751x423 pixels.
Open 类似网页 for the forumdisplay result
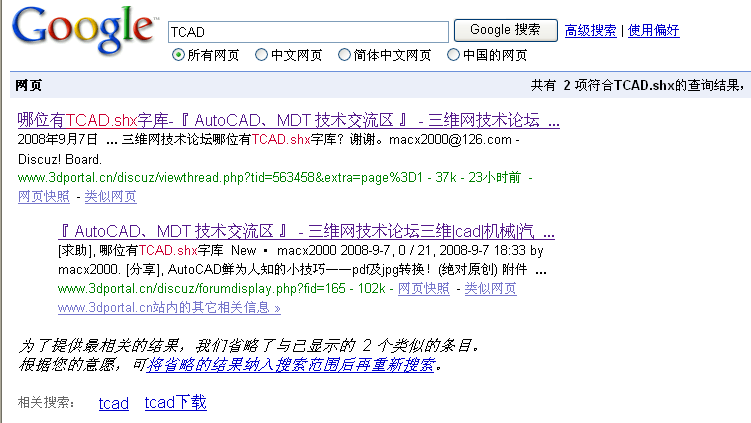490,288
